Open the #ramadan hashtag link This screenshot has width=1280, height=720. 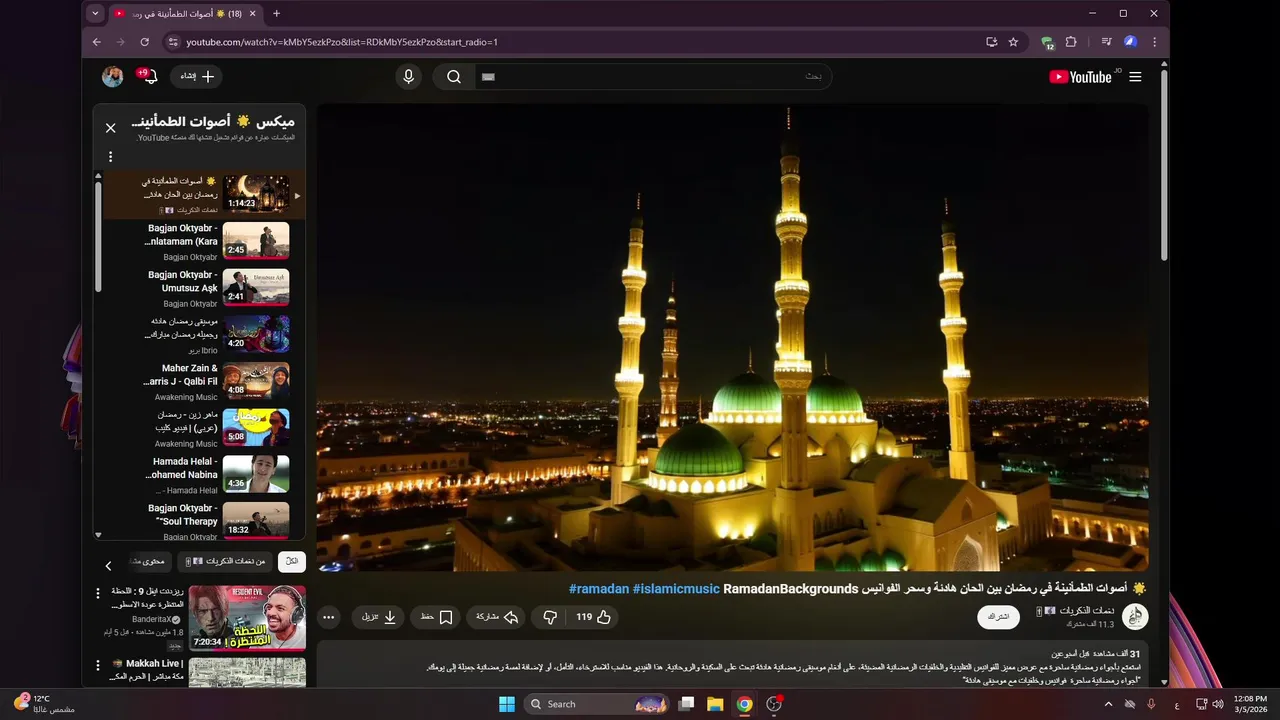click(599, 589)
